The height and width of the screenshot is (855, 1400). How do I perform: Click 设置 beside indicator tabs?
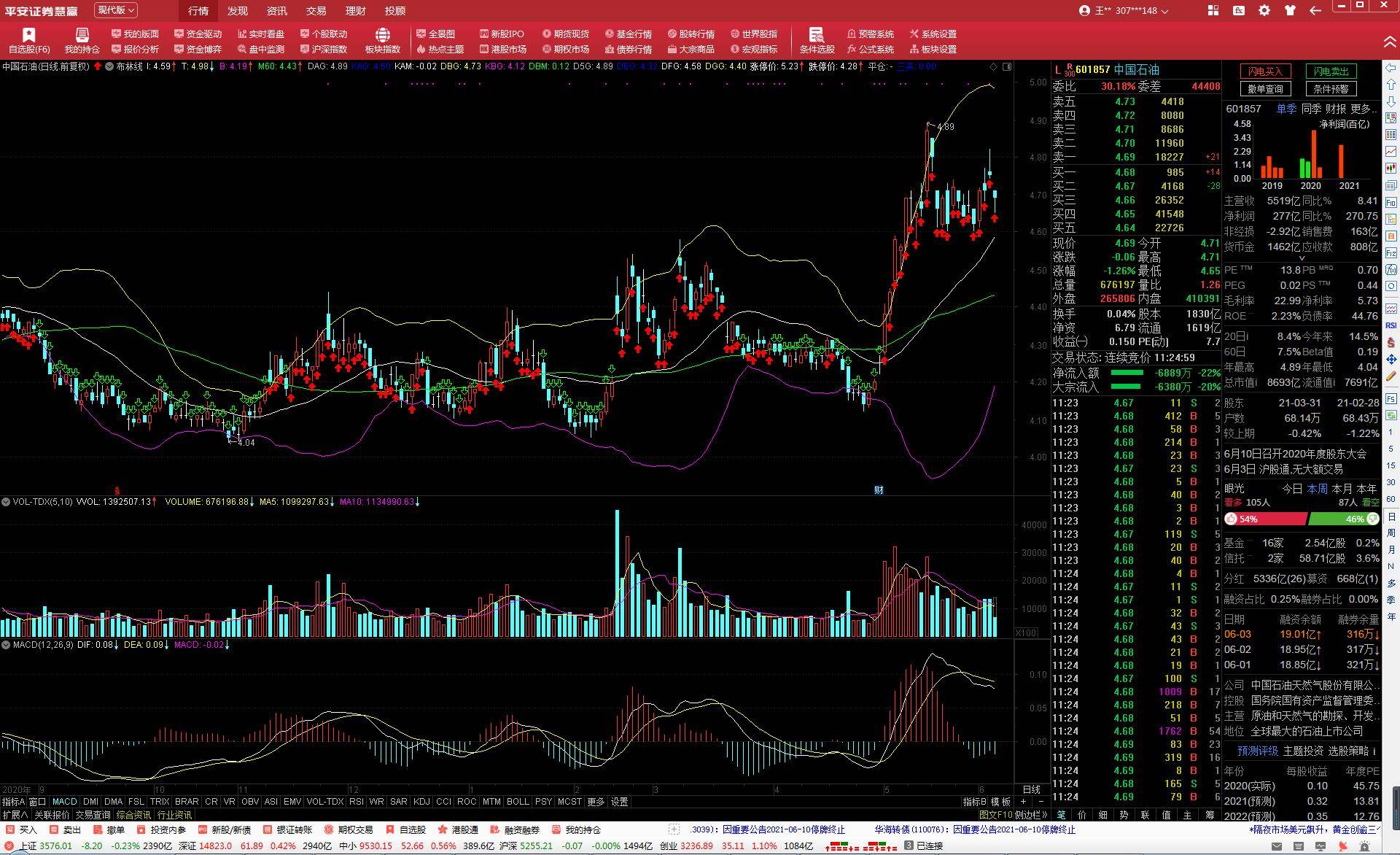[619, 801]
